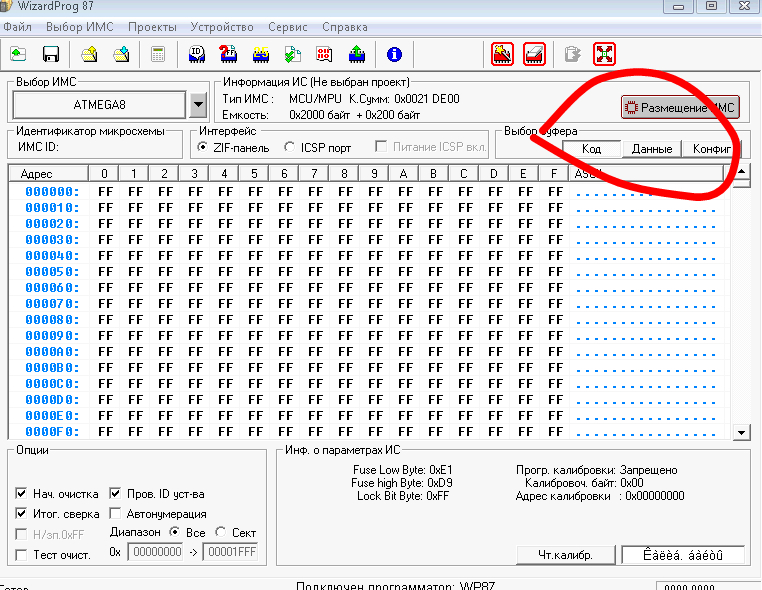Click the Размещение ИМС button
The image size is (762, 590).
pos(678,107)
